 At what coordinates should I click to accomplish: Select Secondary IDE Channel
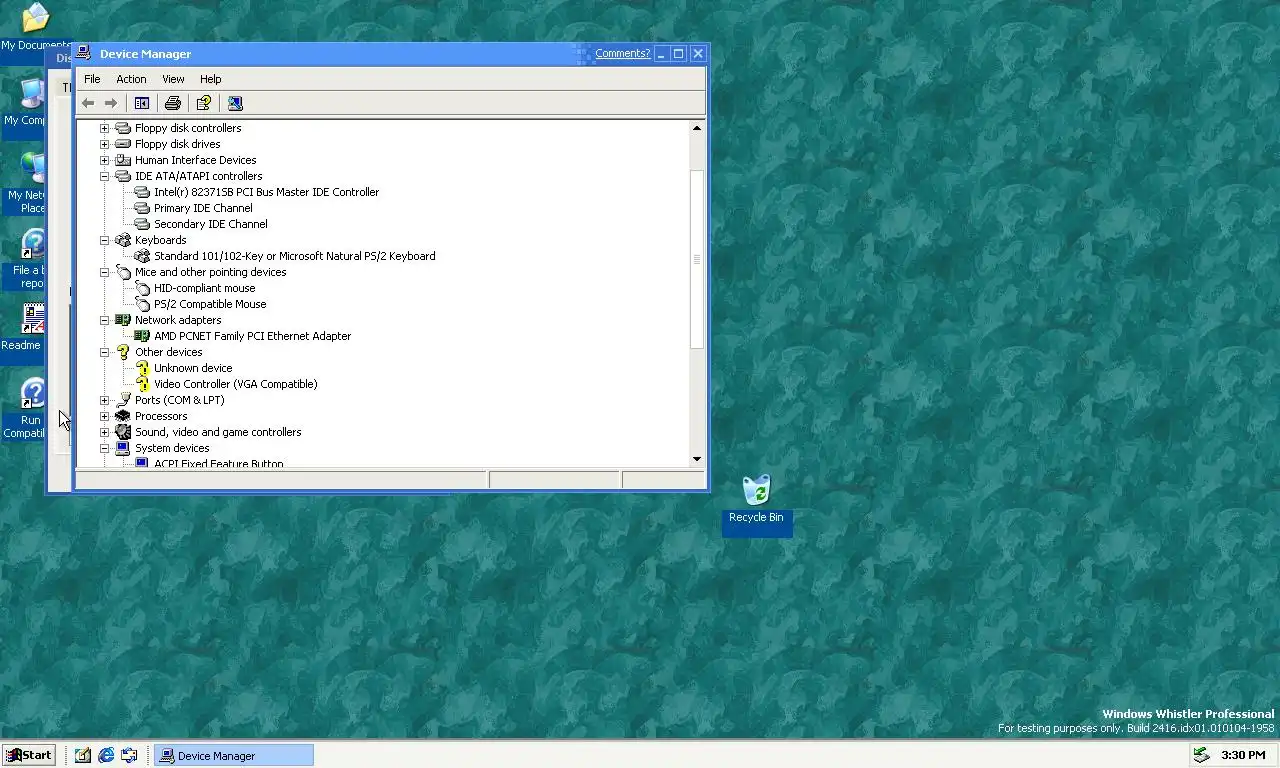pos(211,224)
